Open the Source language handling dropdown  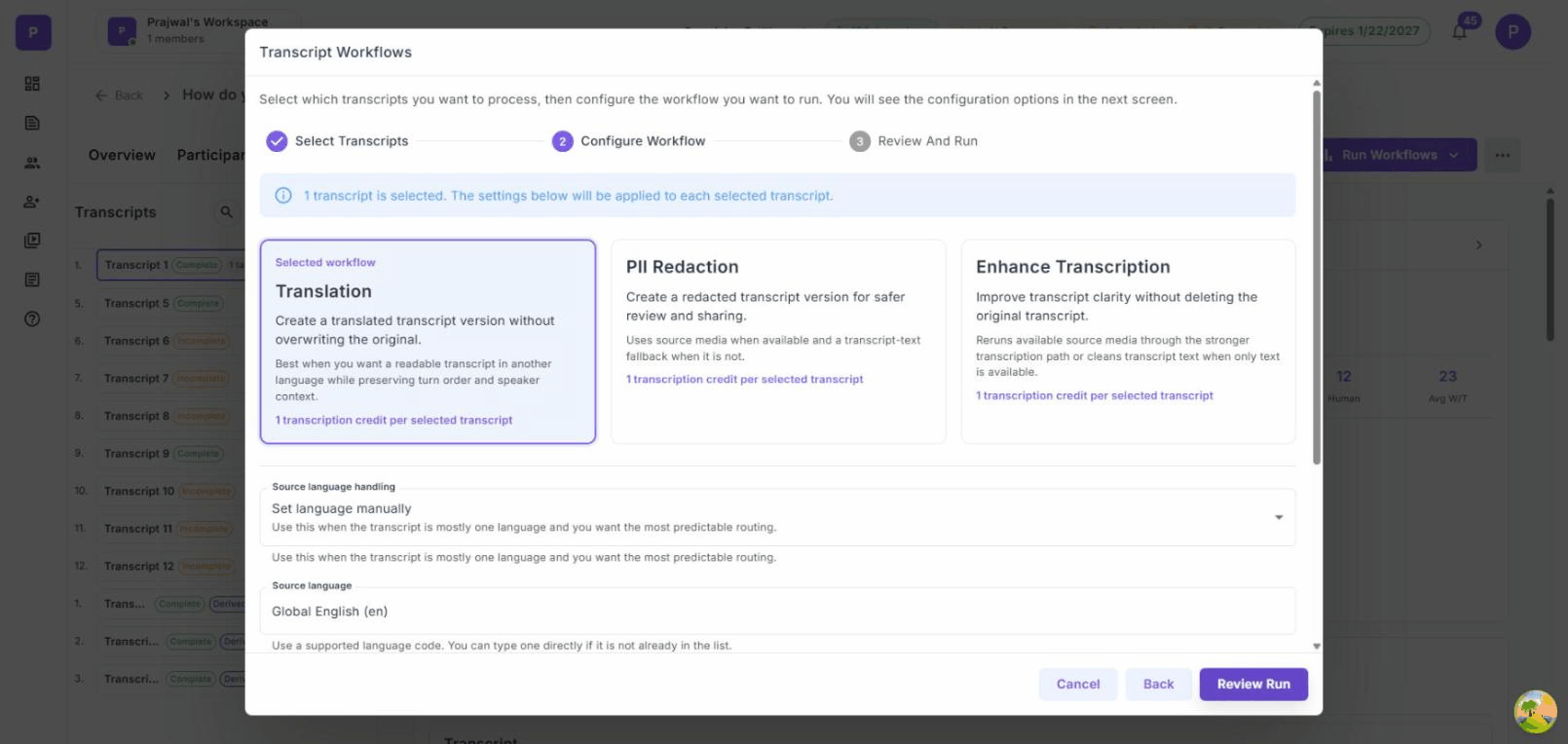click(777, 517)
